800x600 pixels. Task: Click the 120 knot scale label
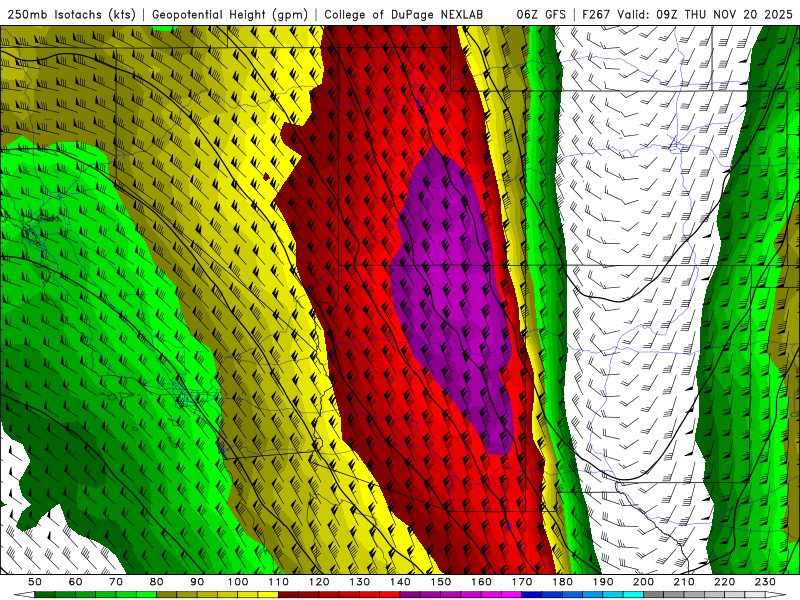coord(319,582)
